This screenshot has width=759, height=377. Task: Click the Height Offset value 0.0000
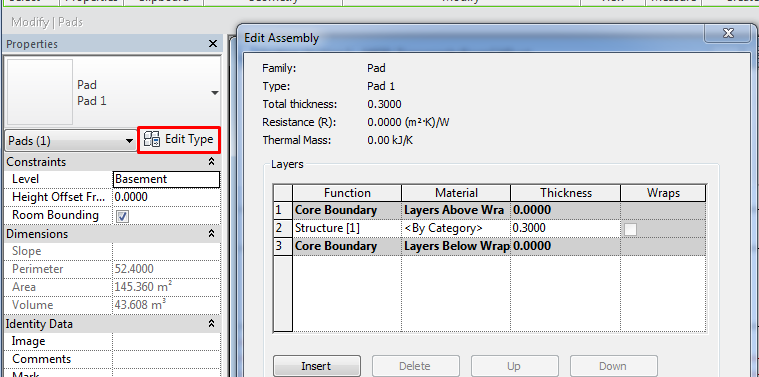(167, 197)
